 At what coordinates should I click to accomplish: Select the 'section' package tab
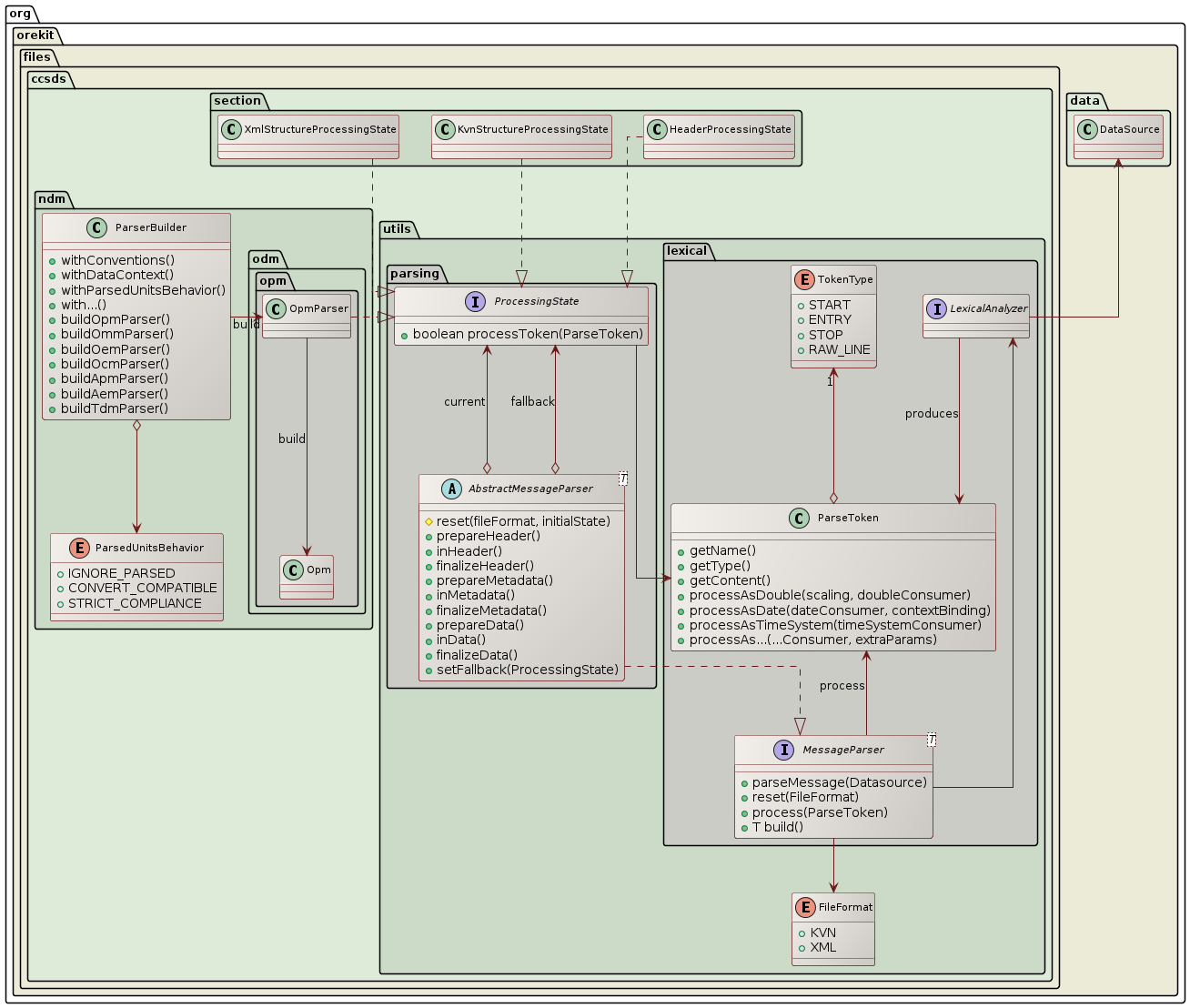point(237,100)
